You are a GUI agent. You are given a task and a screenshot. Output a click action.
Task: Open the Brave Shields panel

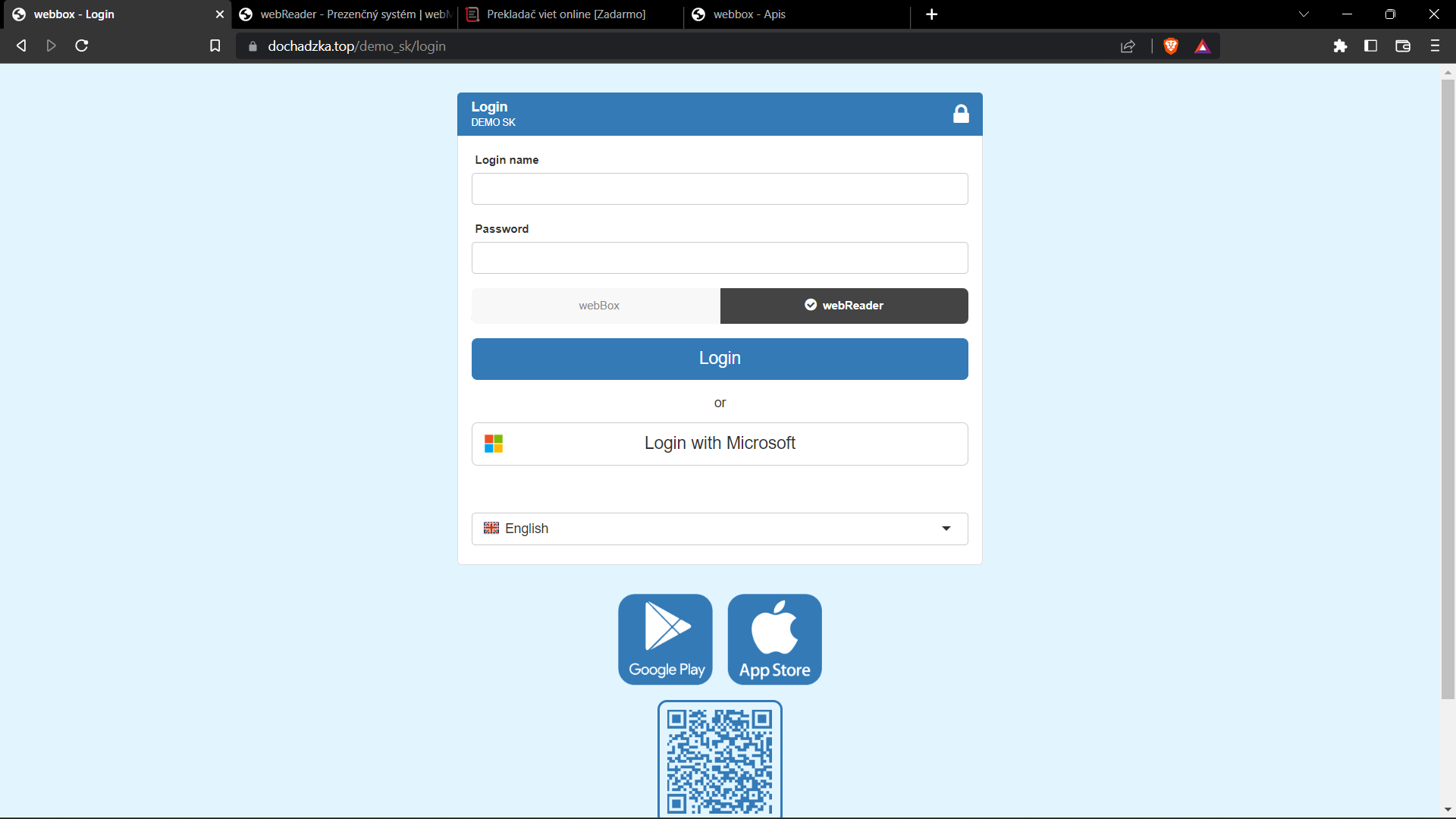1170,46
